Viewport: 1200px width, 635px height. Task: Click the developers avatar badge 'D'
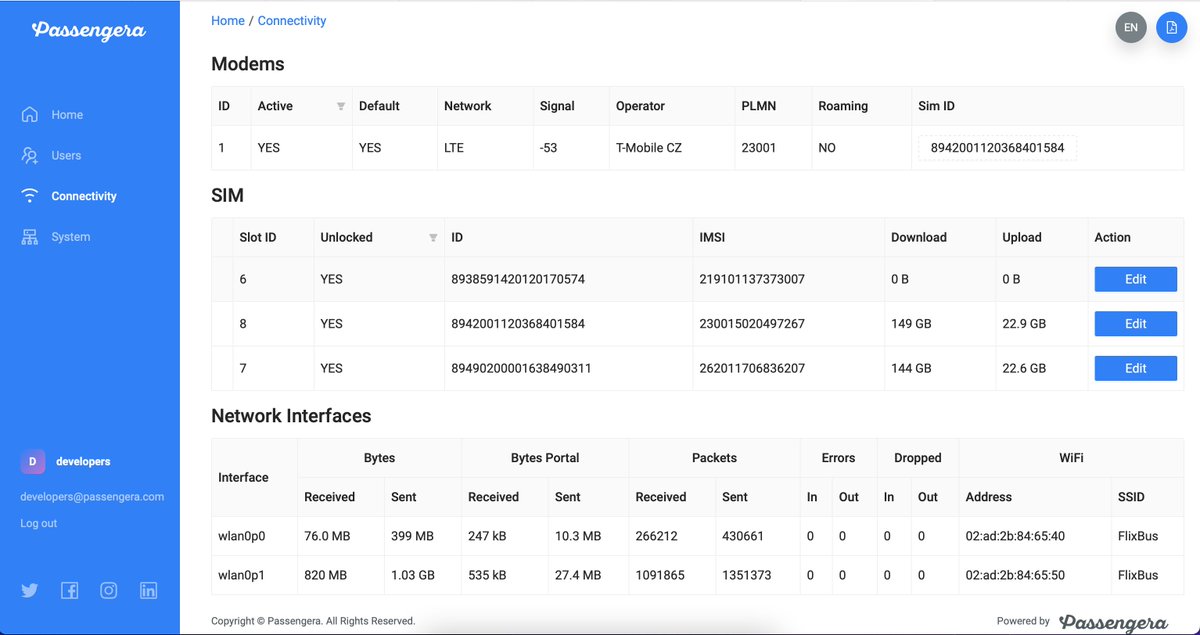(33, 461)
